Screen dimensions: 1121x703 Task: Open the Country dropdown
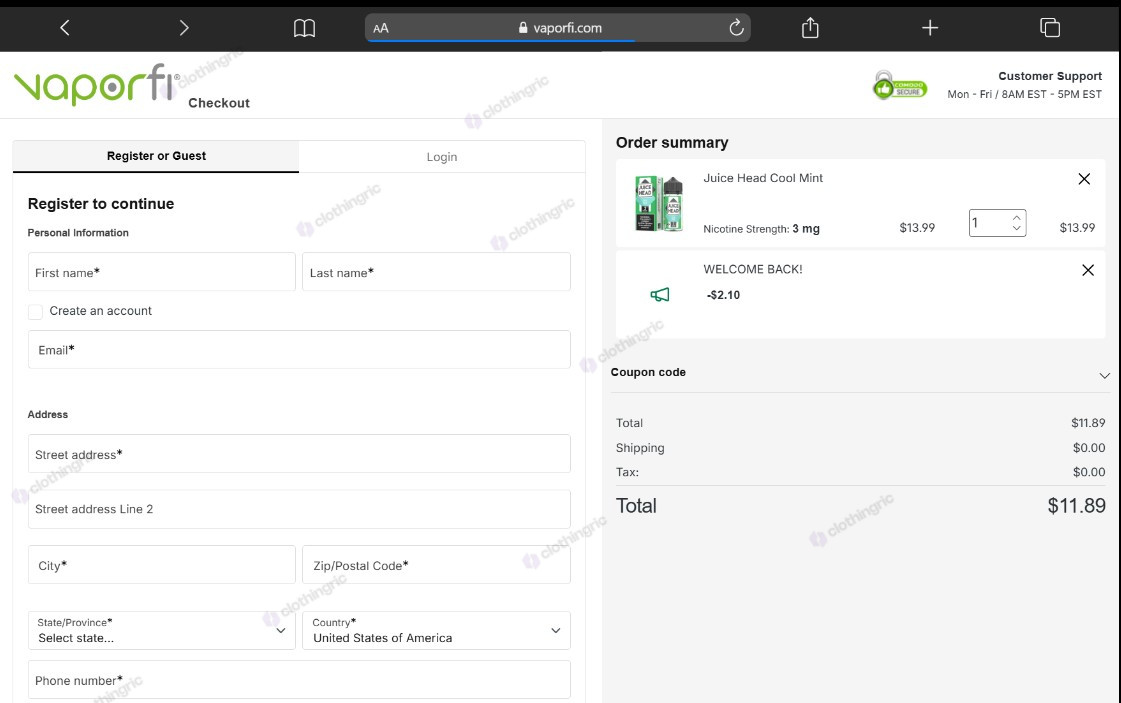(436, 631)
